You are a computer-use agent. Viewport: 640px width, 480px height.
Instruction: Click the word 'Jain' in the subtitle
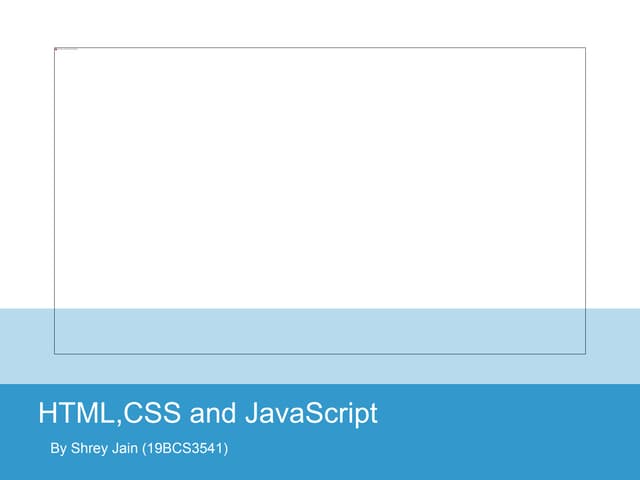tap(130, 449)
